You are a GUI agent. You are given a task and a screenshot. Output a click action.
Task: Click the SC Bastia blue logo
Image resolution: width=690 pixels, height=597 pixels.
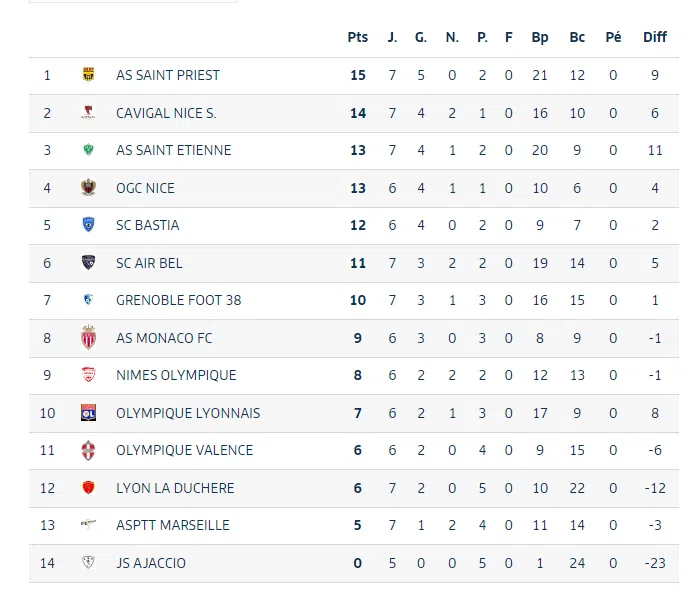(x=88, y=225)
